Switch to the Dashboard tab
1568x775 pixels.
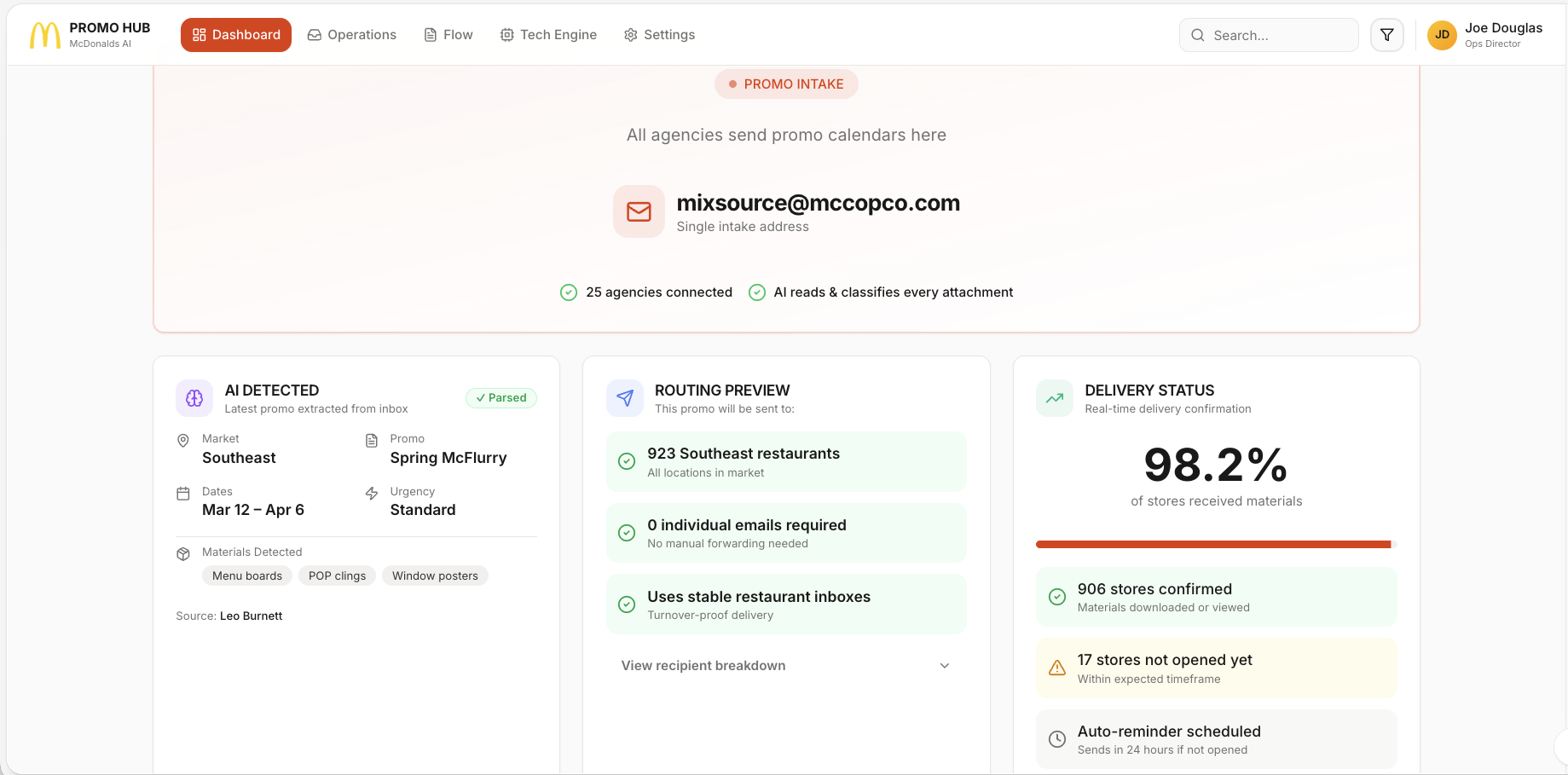coord(236,35)
